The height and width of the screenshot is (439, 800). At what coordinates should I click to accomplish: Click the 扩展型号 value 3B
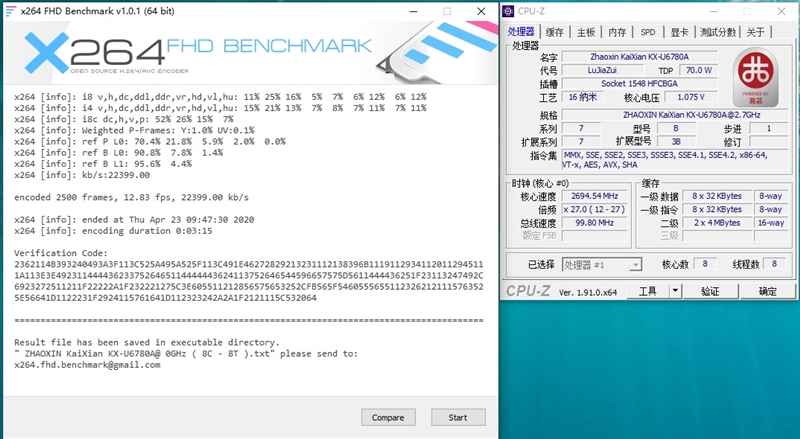pyautogui.click(x=676, y=141)
